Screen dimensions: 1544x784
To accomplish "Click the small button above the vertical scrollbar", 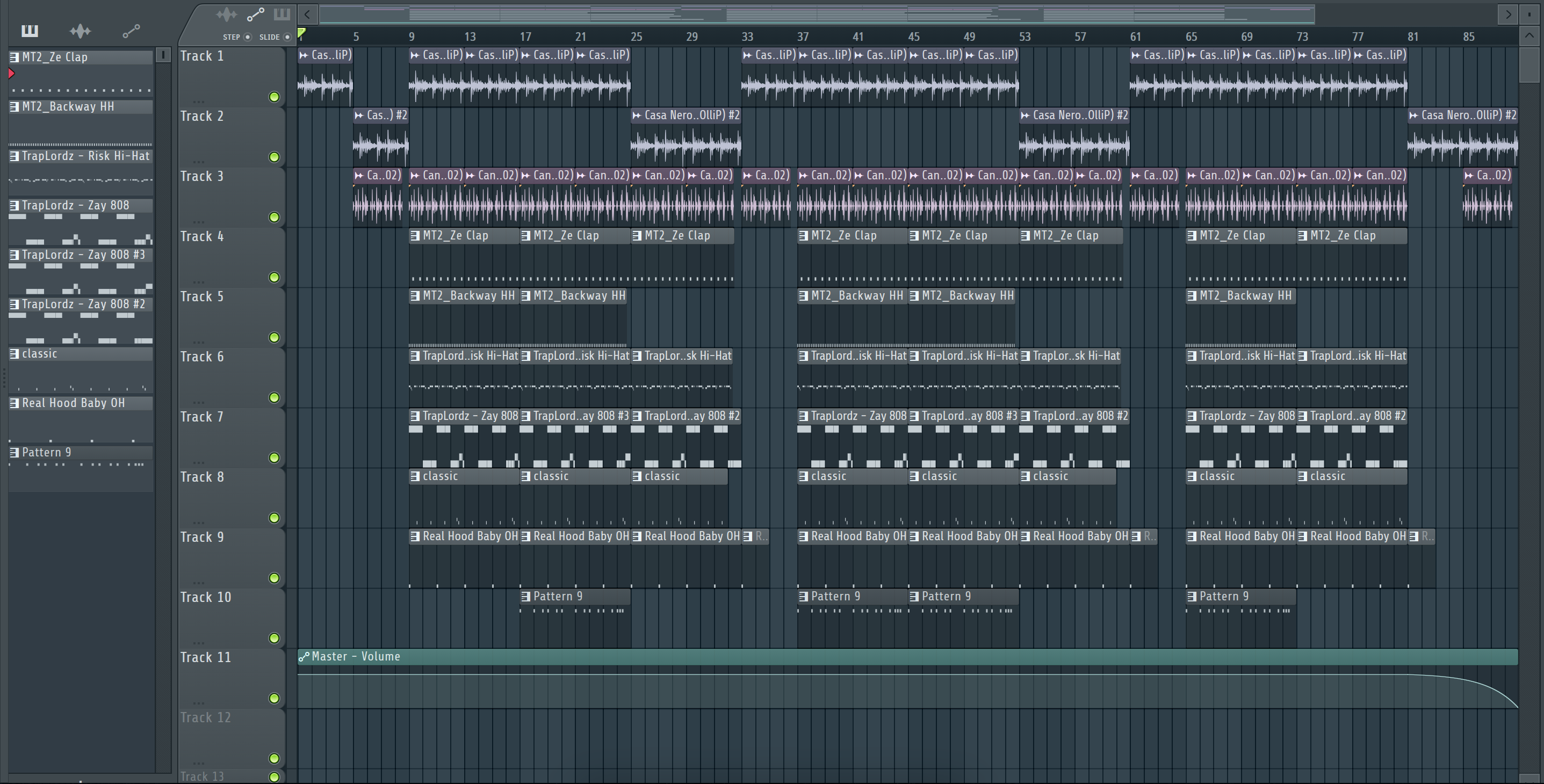I will coord(1529,14).
